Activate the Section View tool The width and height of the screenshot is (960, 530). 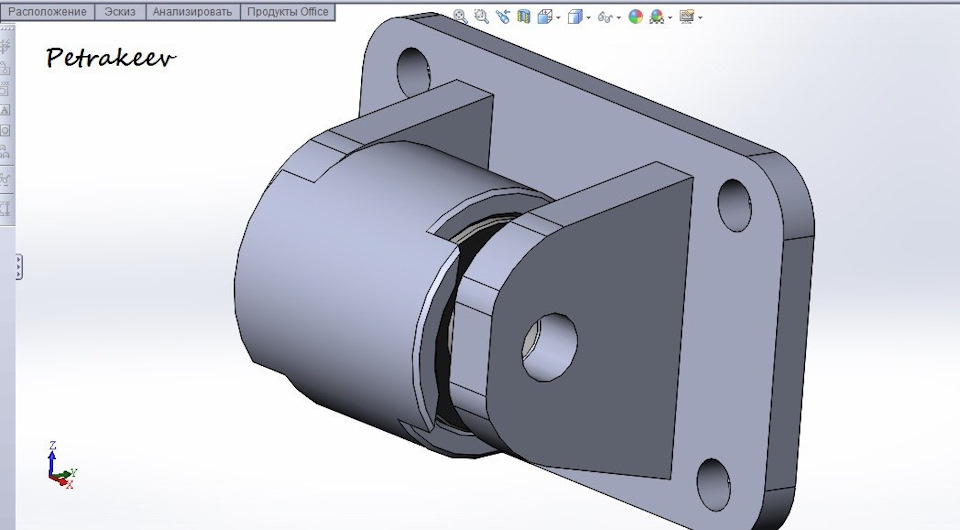pyautogui.click(x=523, y=17)
